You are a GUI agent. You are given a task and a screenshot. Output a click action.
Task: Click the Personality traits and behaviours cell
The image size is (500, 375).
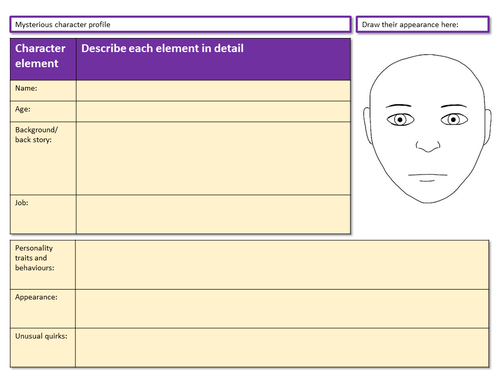coord(282,265)
